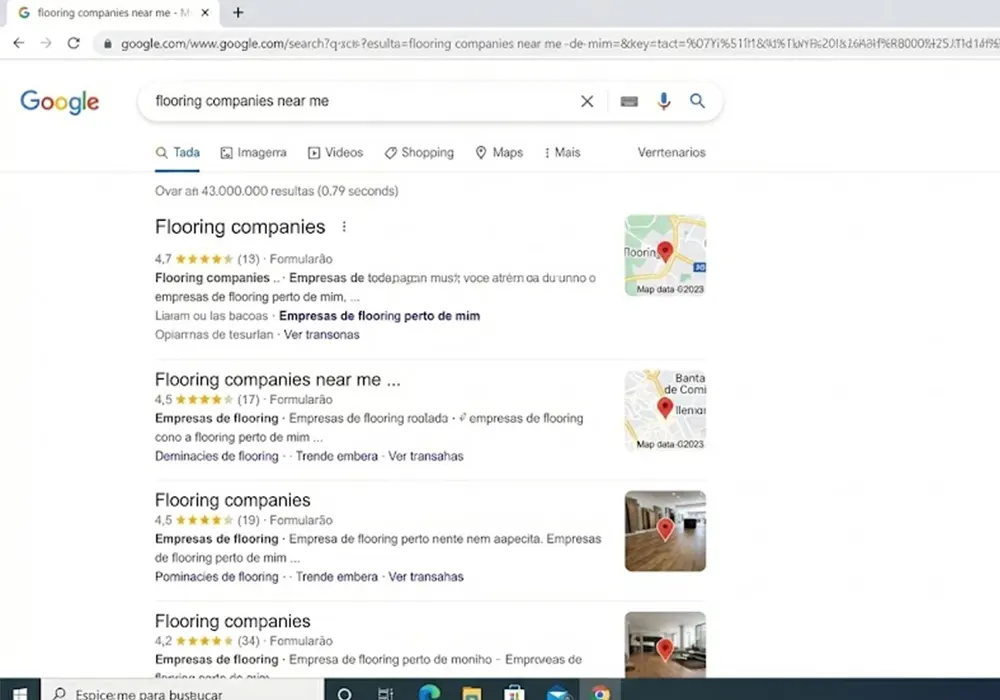The height and width of the screenshot is (700, 1000).
Task: Open a new tab with the plus icon
Action: click(238, 12)
